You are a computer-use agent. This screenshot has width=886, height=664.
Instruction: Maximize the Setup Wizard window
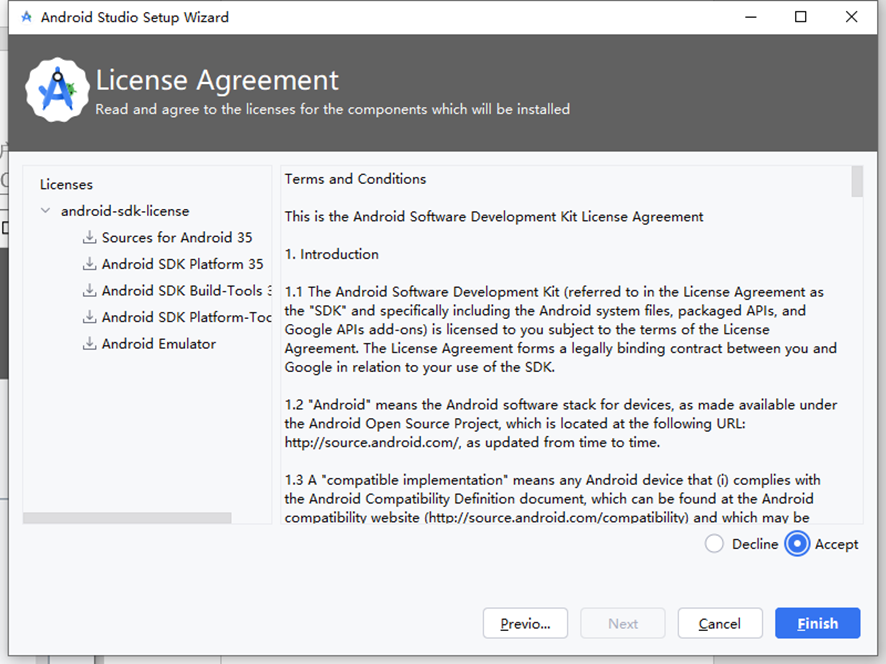[801, 17]
